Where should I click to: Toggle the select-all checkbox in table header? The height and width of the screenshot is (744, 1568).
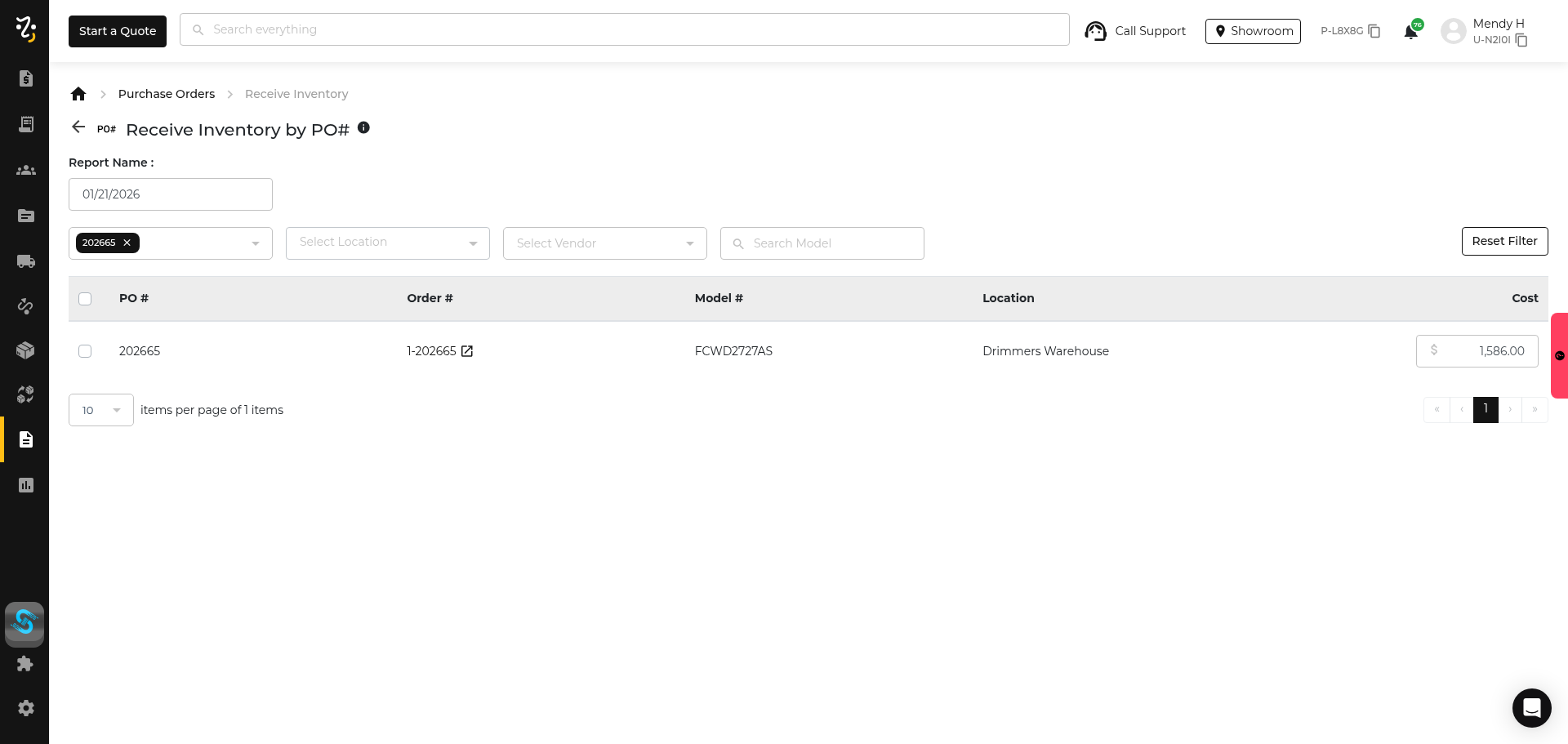tap(85, 299)
